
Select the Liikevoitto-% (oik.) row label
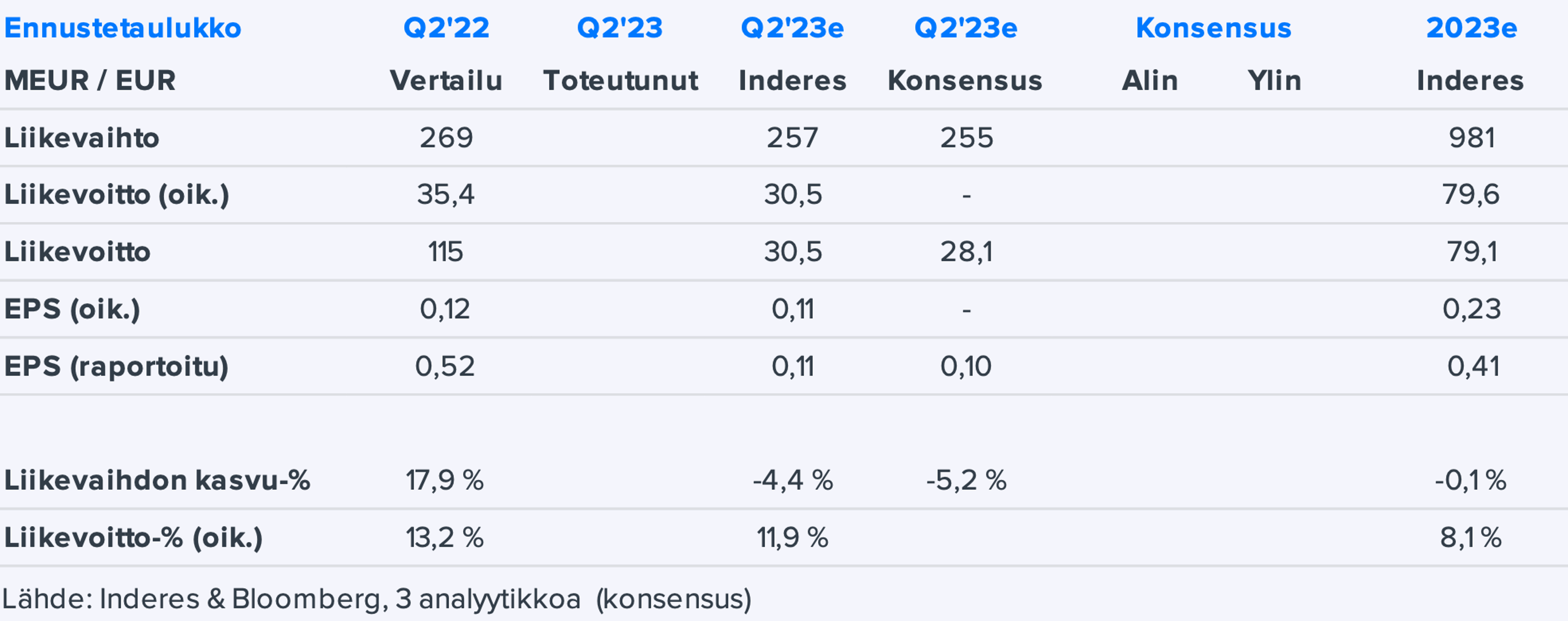pyautogui.click(x=133, y=538)
